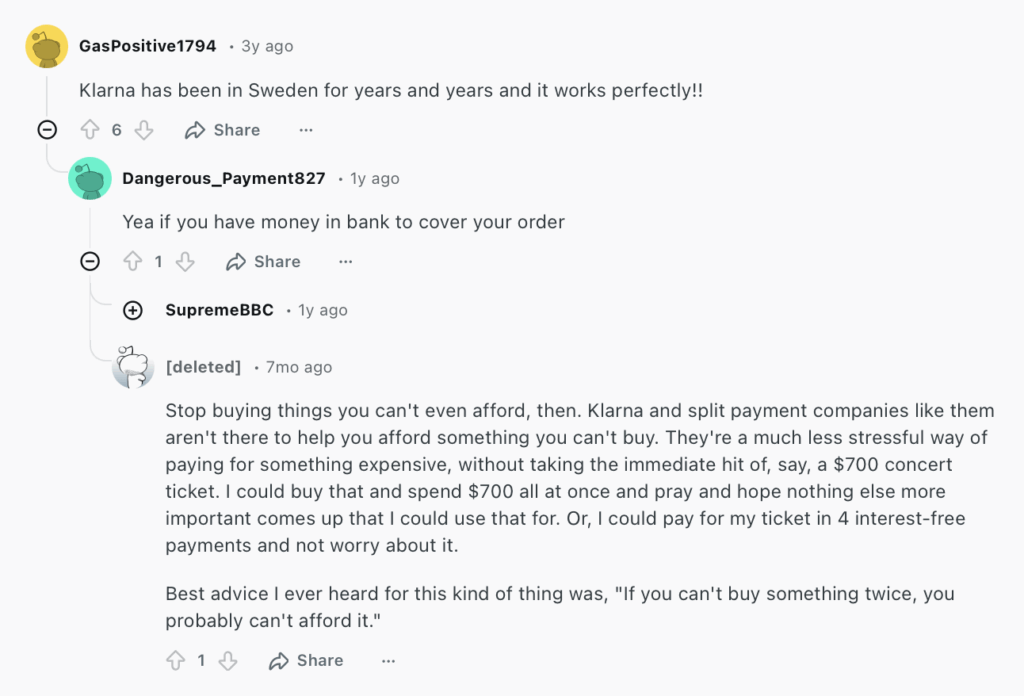Click GasPositive1794's yellow avatar
This screenshot has width=1024, height=696.
click(x=45, y=45)
